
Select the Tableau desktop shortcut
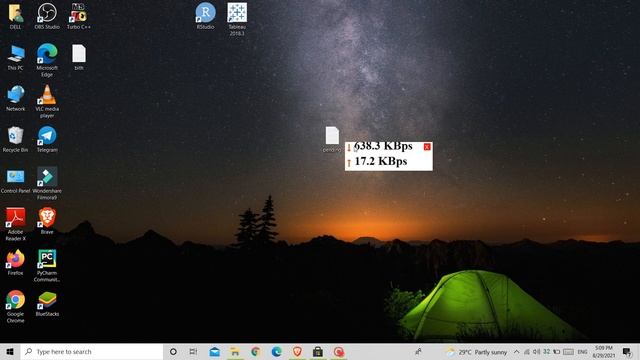coord(237,19)
